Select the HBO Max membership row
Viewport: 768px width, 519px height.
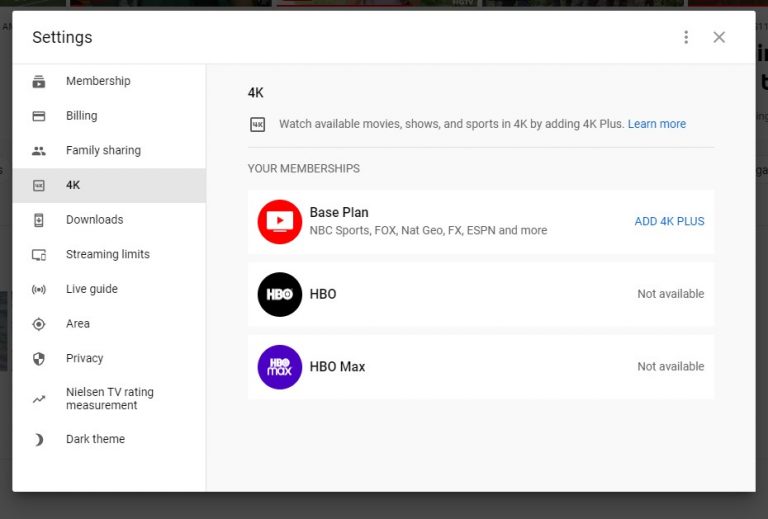[480, 367]
